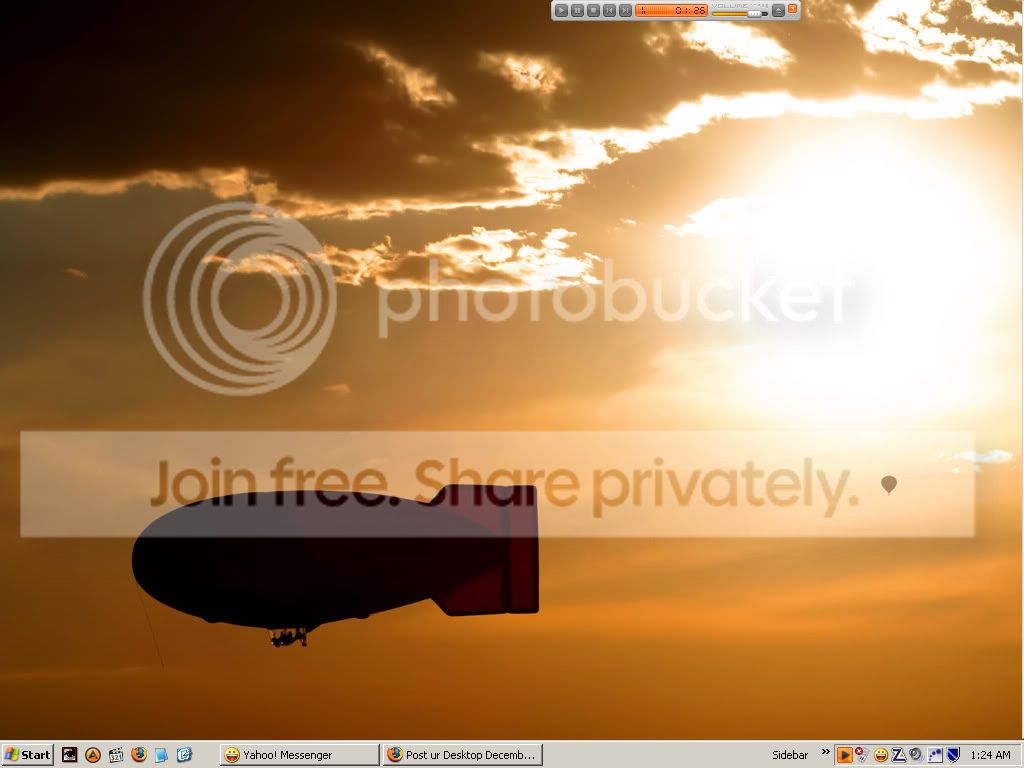The height and width of the screenshot is (768, 1024).
Task: Click the 1:24 AM system clock
Action: click(990, 755)
